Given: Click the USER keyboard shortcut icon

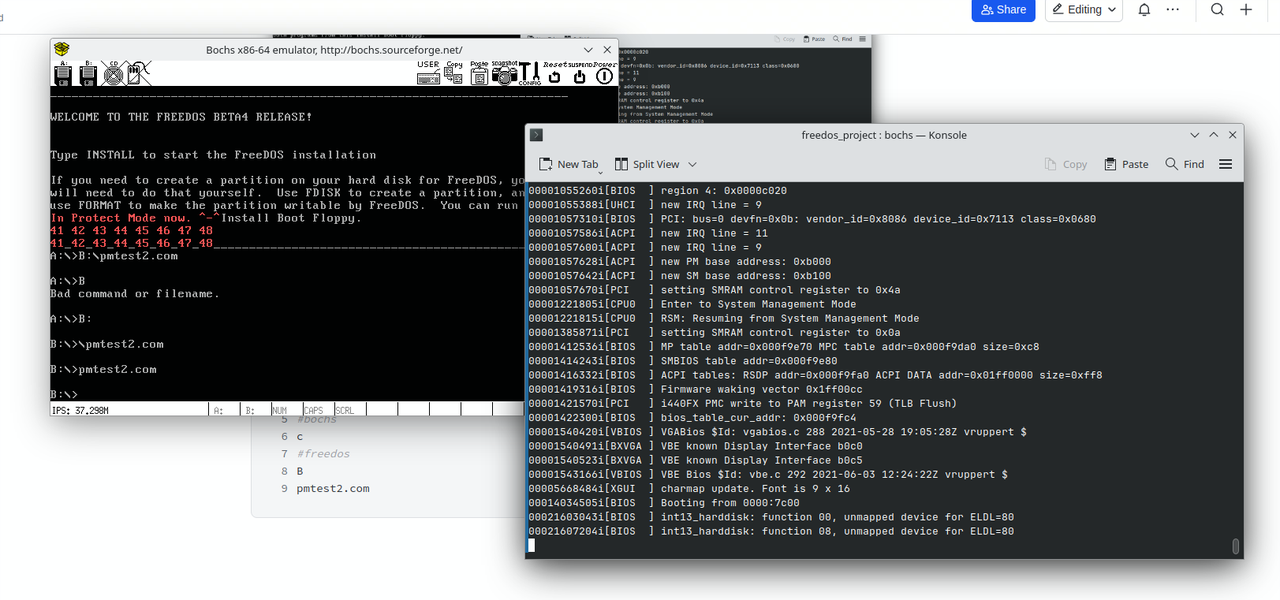Looking at the screenshot, I should click(428, 73).
